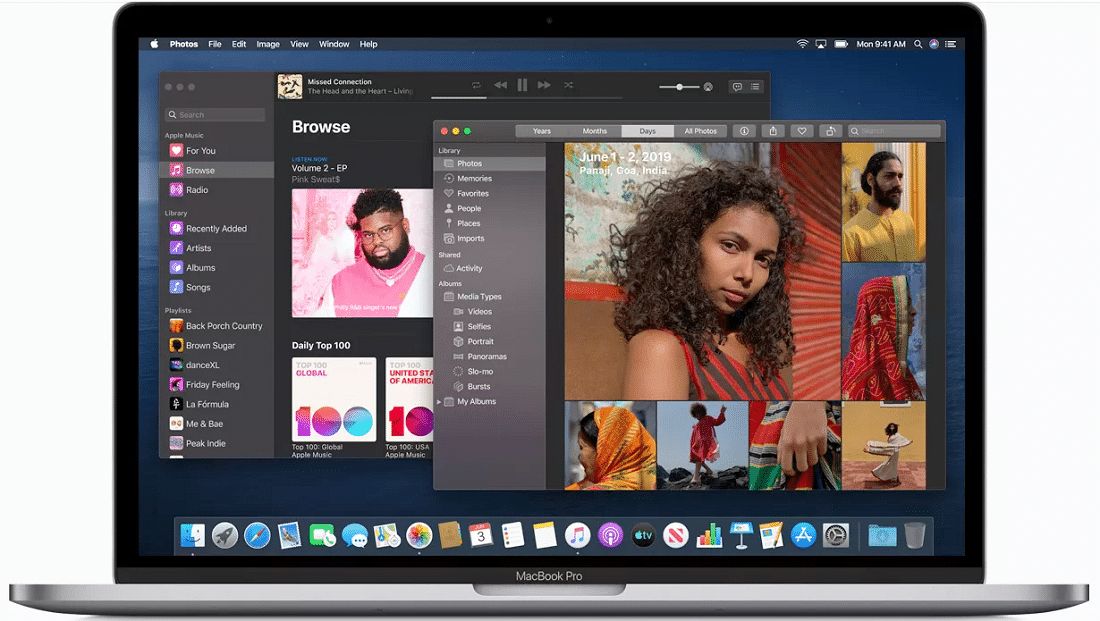Pause the song in Music
1100x621 pixels.
(x=522, y=85)
